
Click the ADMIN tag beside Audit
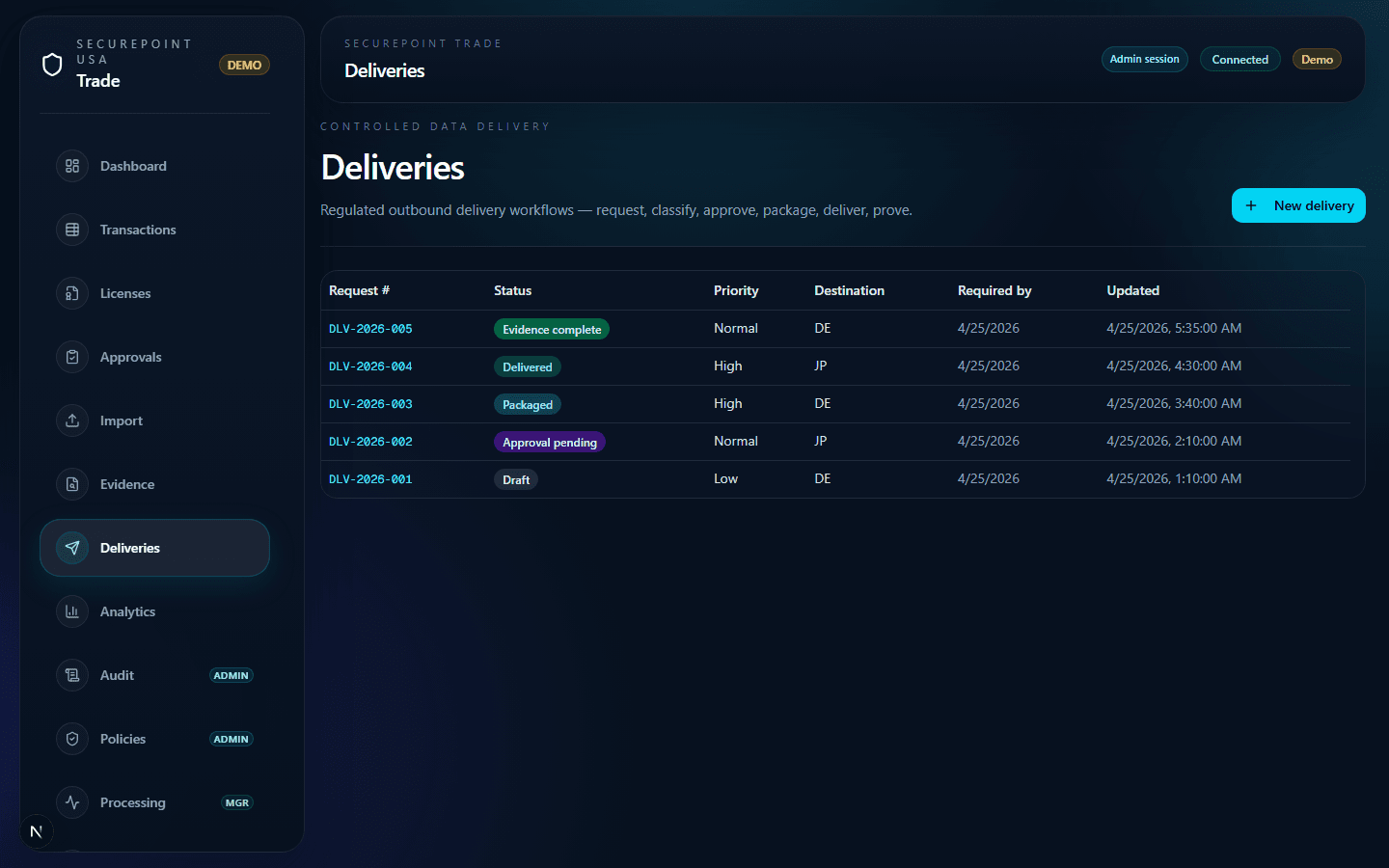231,675
